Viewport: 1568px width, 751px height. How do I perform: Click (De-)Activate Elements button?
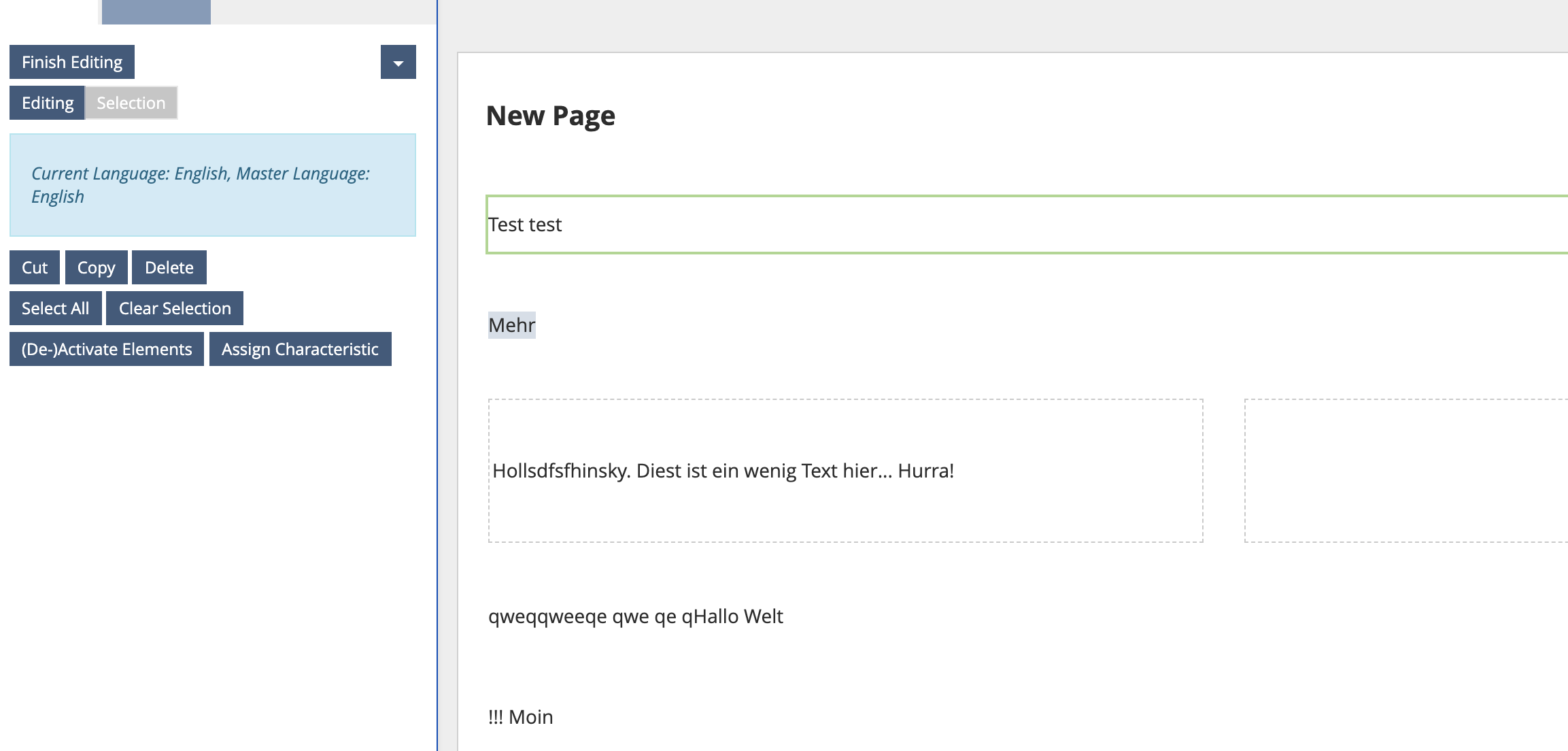tap(107, 349)
